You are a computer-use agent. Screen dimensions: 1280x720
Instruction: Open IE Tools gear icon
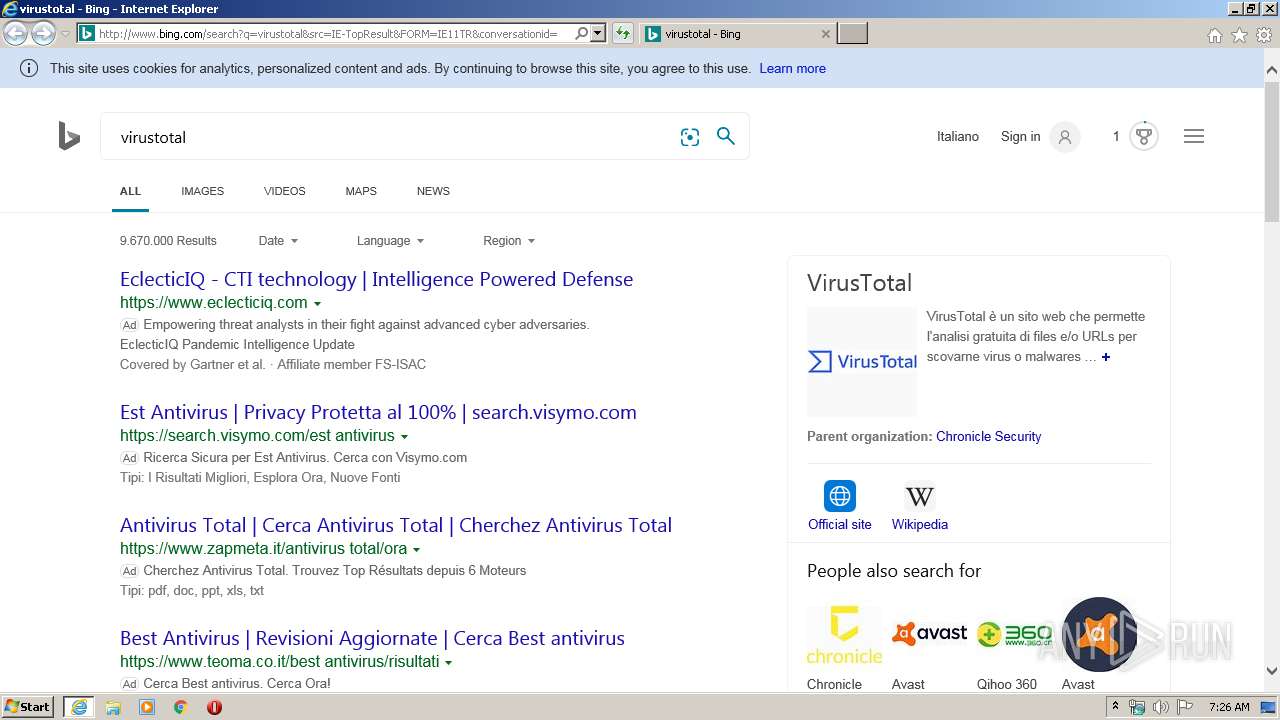(1264, 35)
